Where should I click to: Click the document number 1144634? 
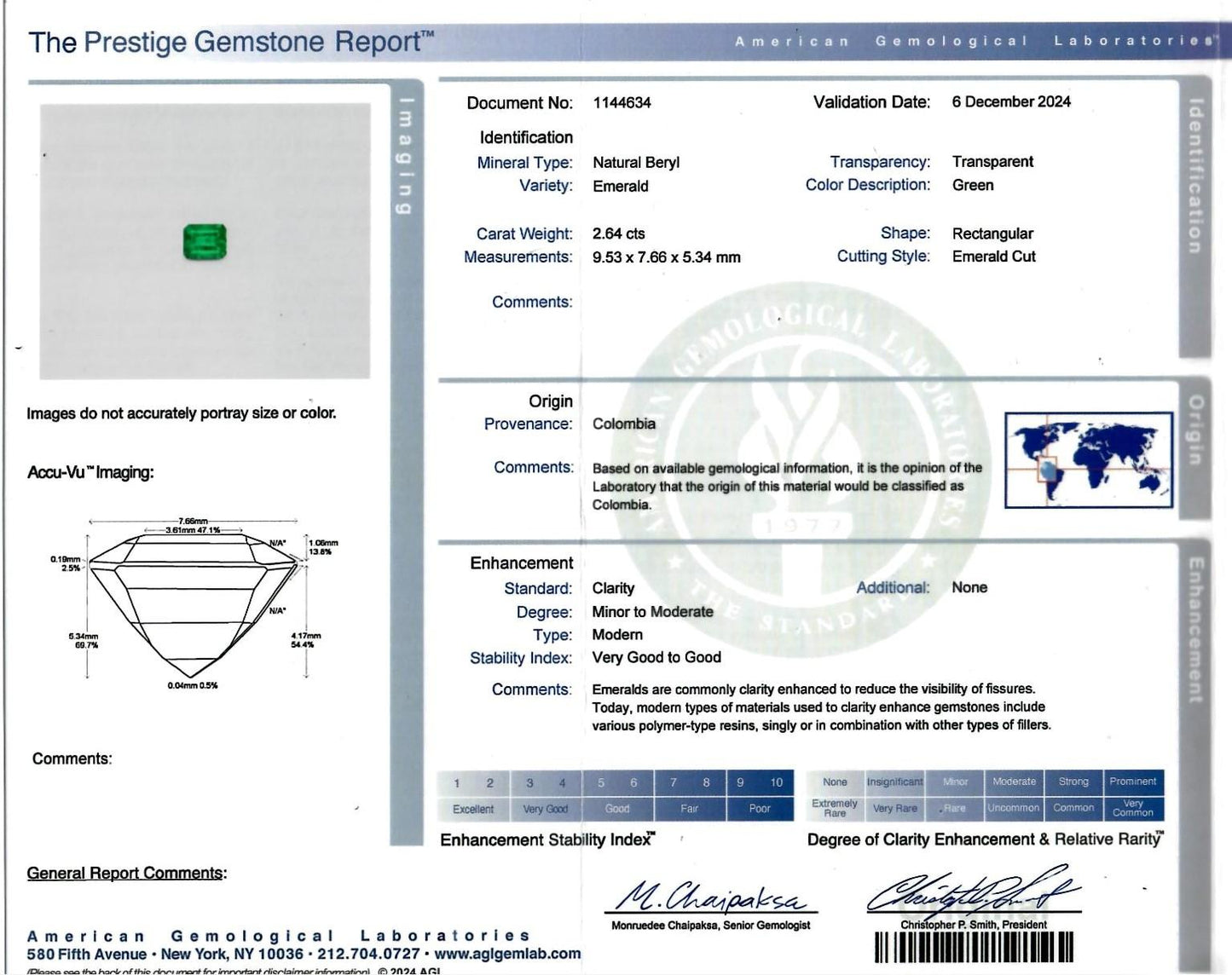click(622, 103)
